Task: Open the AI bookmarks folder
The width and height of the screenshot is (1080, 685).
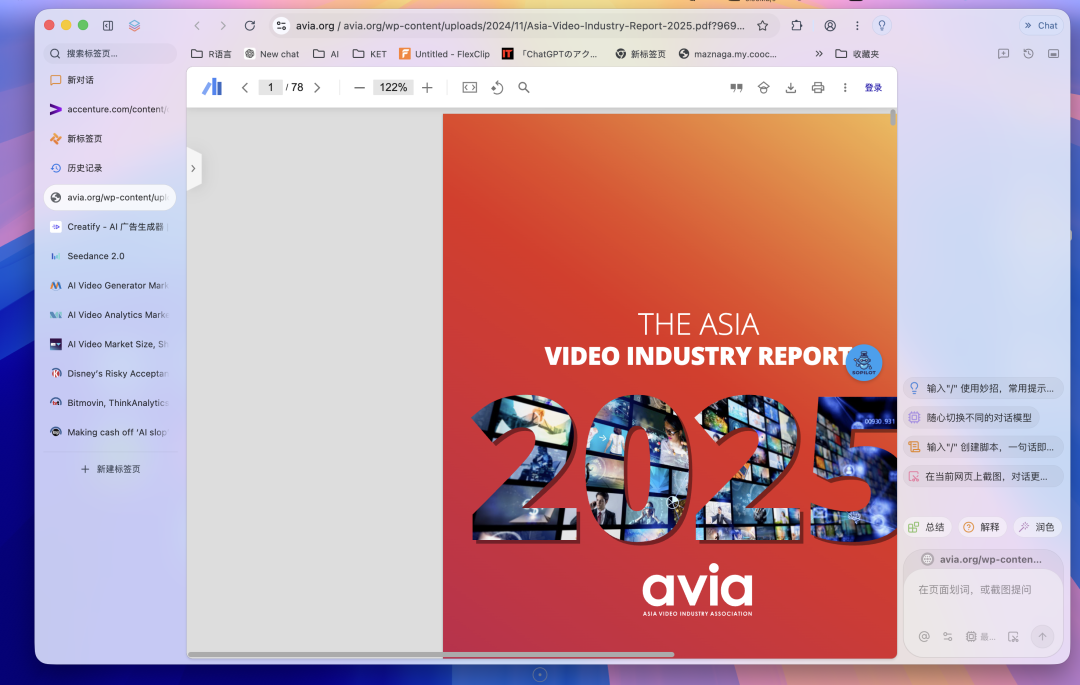Action: (326, 54)
